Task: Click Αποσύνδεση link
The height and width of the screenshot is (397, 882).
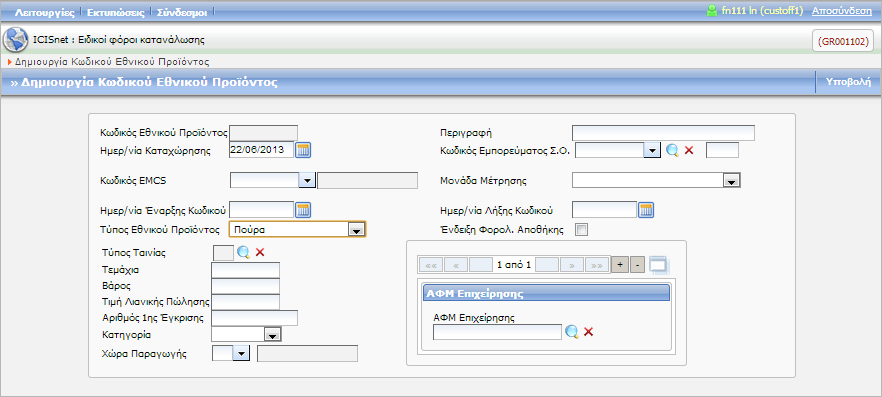Action: click(x=842, y=11)
